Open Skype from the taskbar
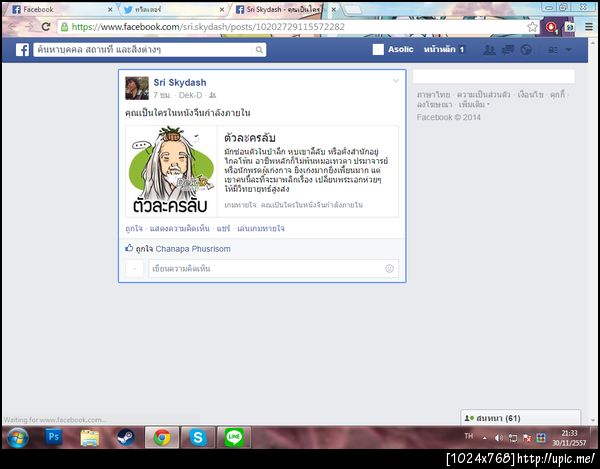Screen dimensions: 600x469 click(198, 438)
